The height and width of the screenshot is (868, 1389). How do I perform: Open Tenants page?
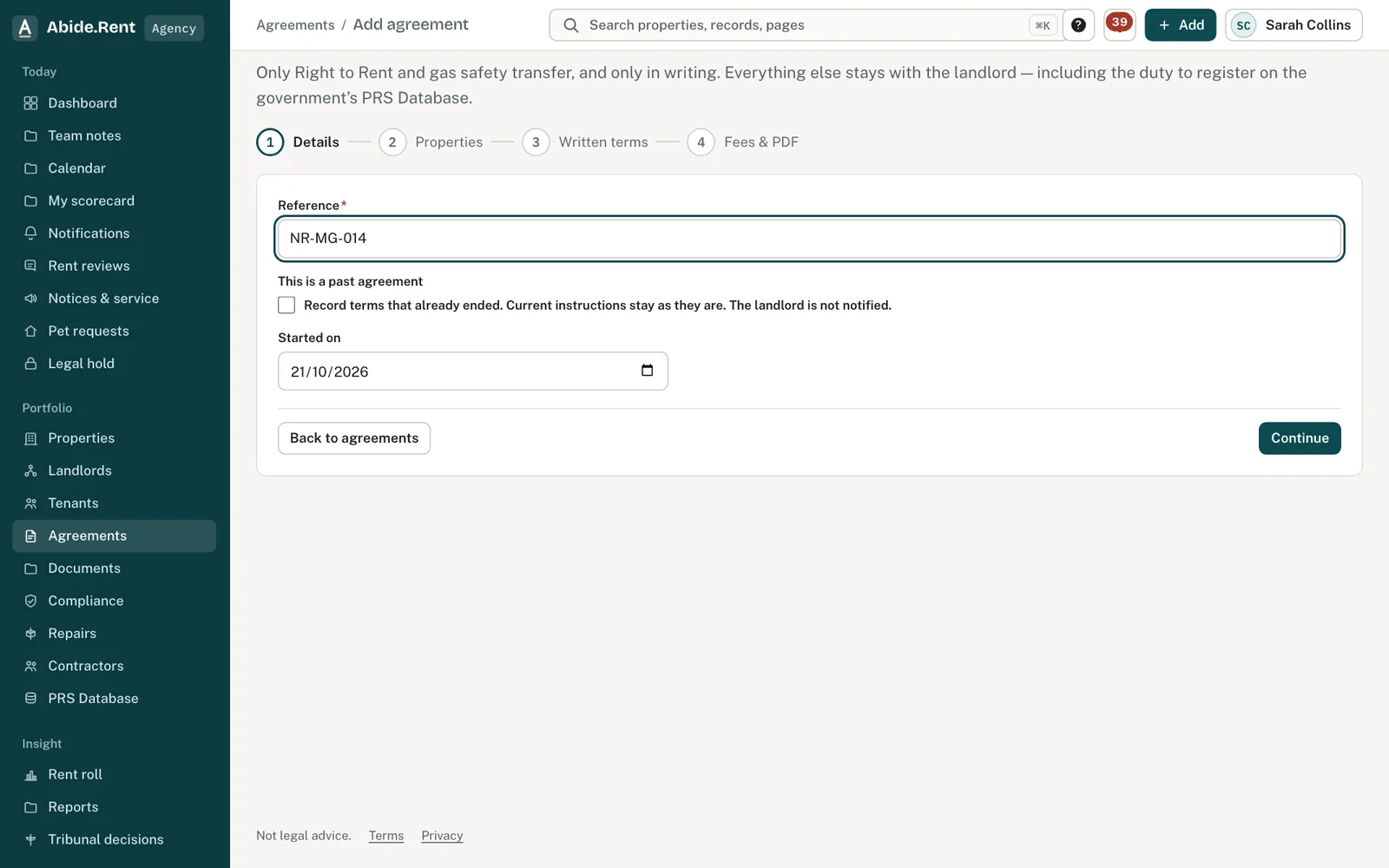(114, 503)
